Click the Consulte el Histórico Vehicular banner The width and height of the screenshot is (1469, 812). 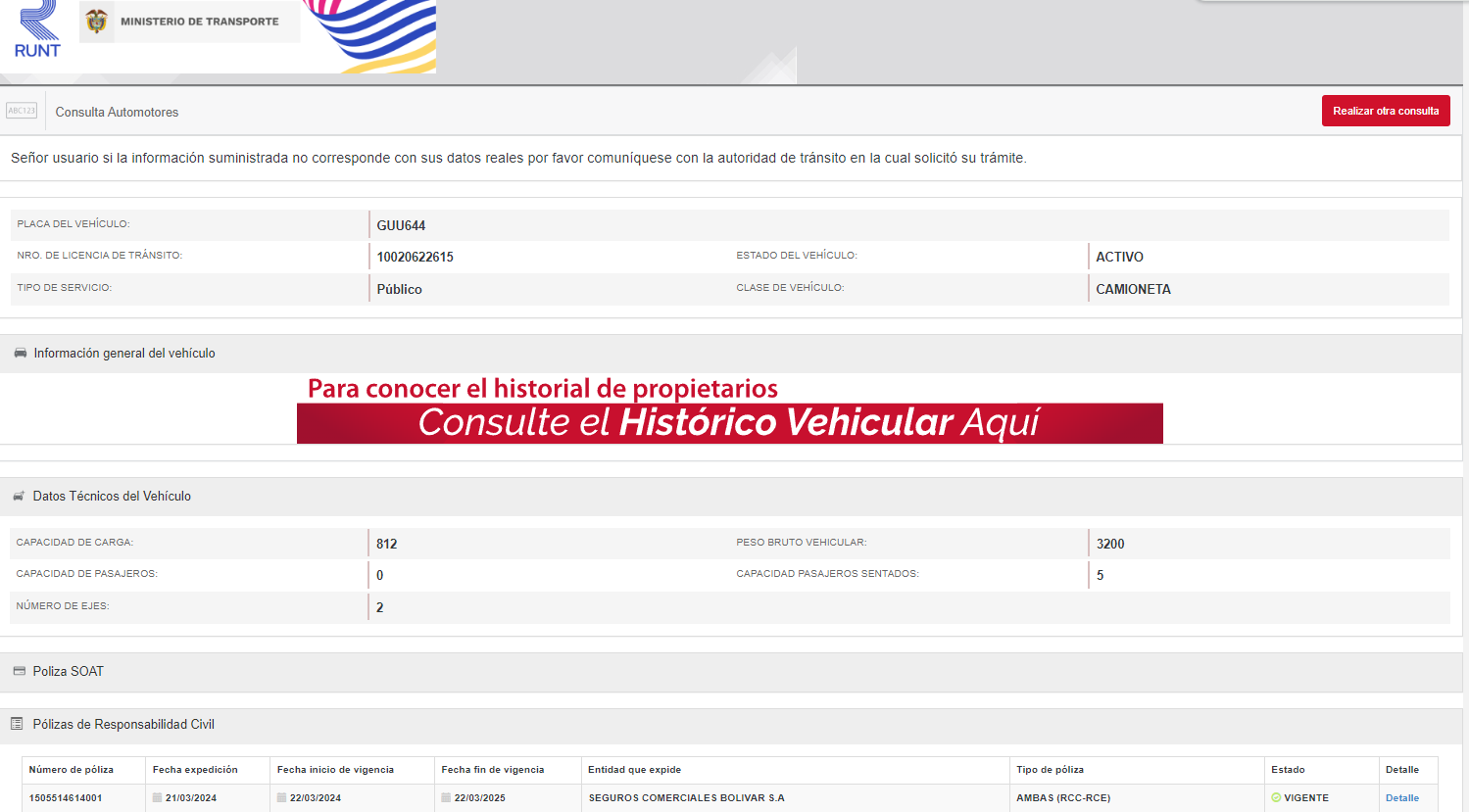pos(729,423)
